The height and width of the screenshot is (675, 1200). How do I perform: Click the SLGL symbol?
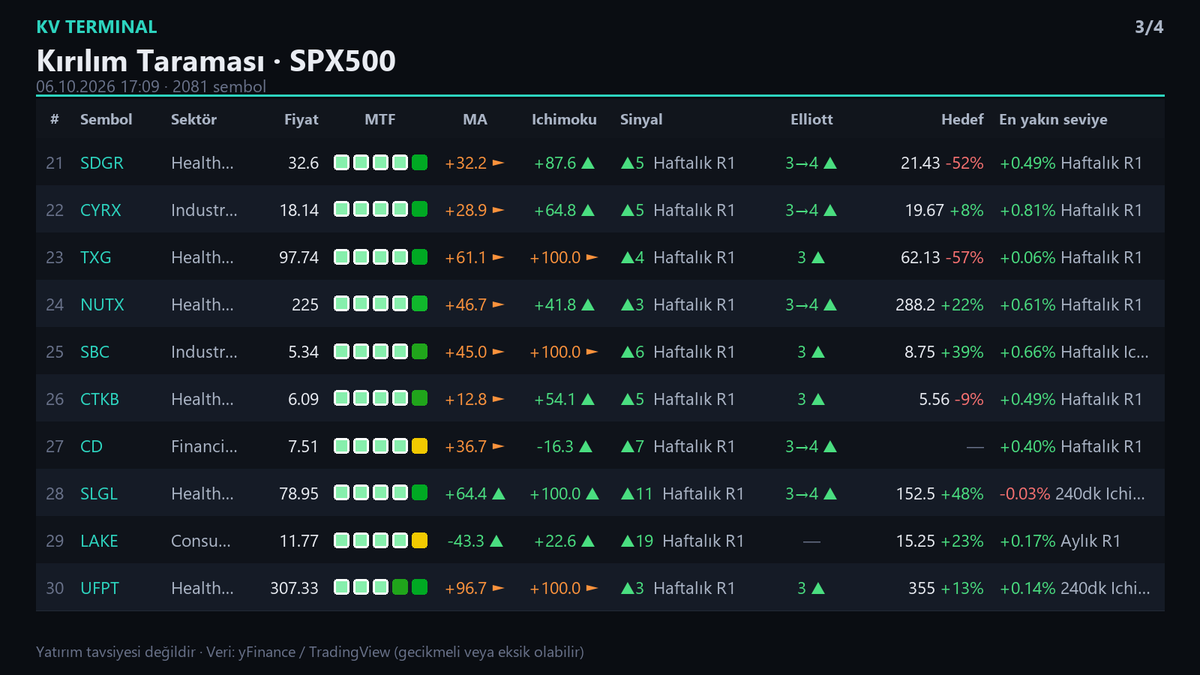(100, 494)
